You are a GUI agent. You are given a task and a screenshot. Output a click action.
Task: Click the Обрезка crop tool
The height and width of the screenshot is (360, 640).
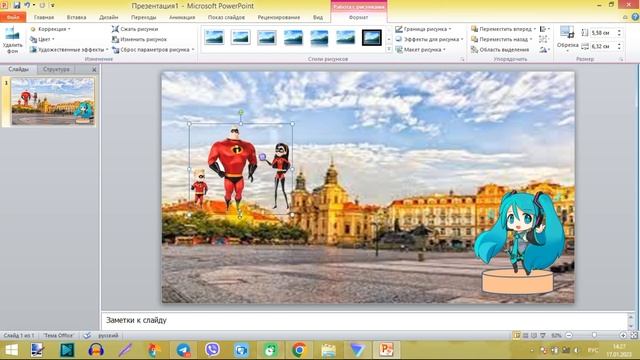(x=567, y=39)
